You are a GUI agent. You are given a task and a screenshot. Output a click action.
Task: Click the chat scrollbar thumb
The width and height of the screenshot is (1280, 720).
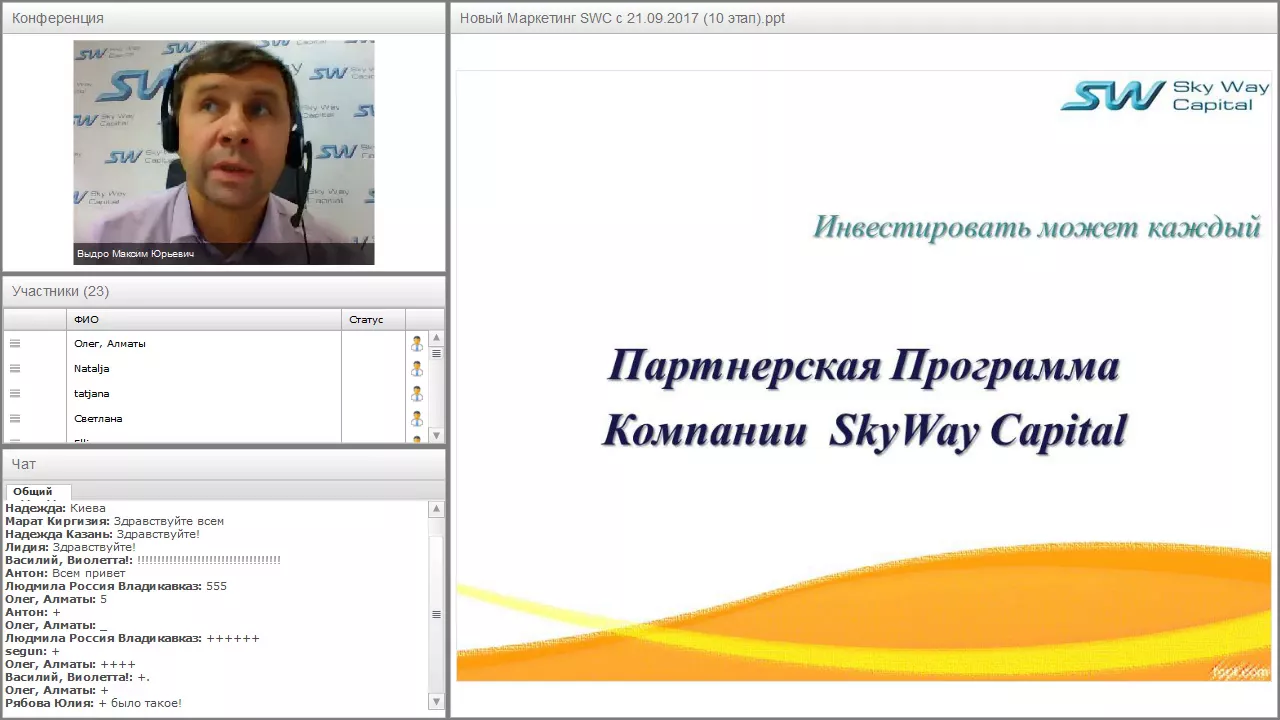436,615
